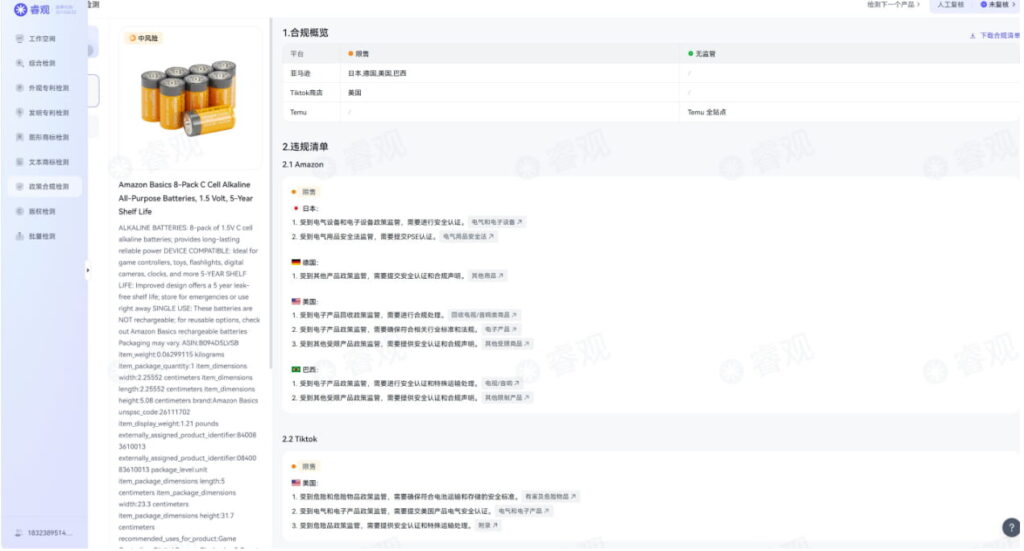Click the 限售 tag in Amazon section
The image size is (1024, 551).
pos(309,193)
